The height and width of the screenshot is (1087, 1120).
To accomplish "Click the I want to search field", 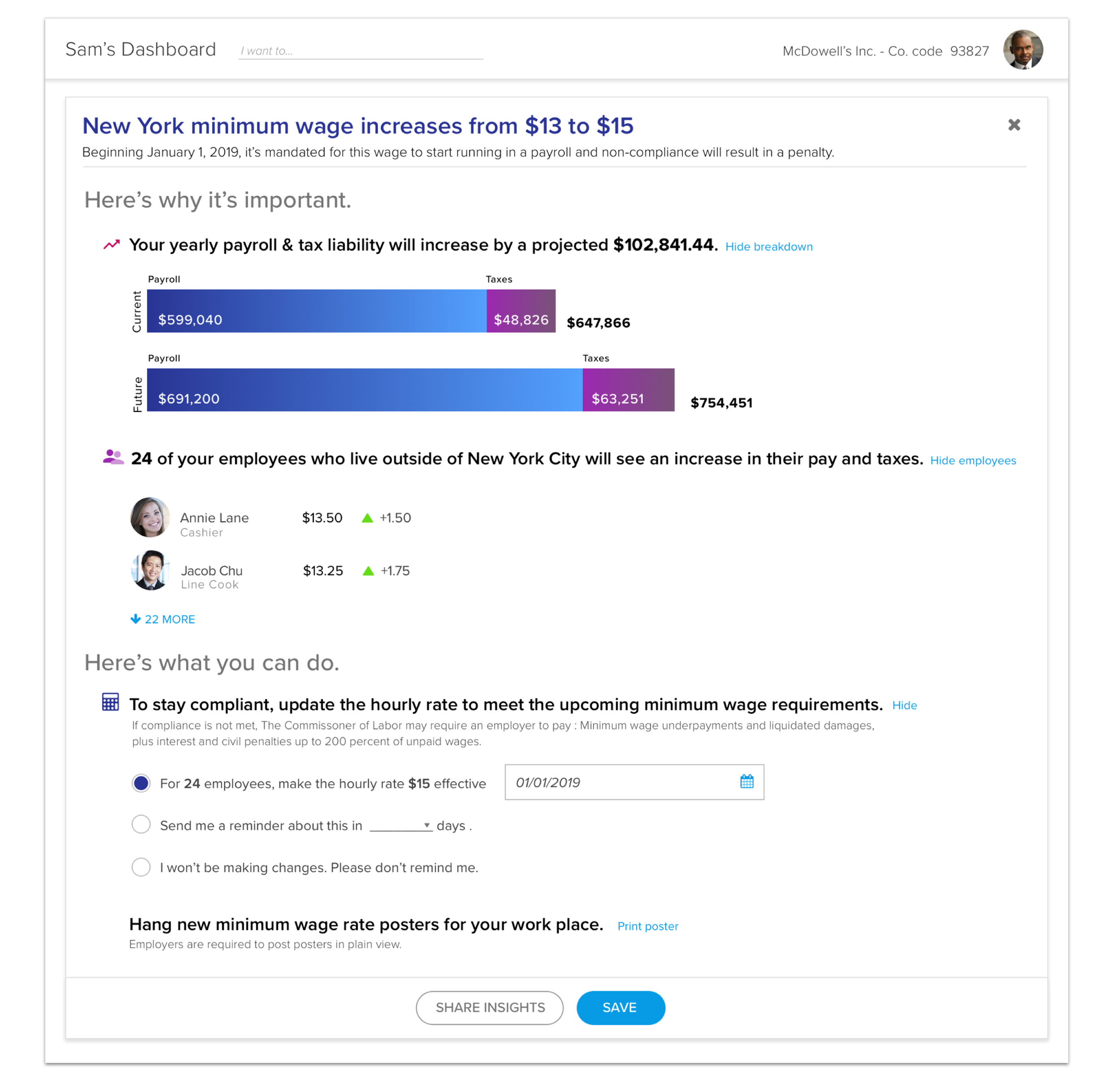I will [x=360, y=51].
